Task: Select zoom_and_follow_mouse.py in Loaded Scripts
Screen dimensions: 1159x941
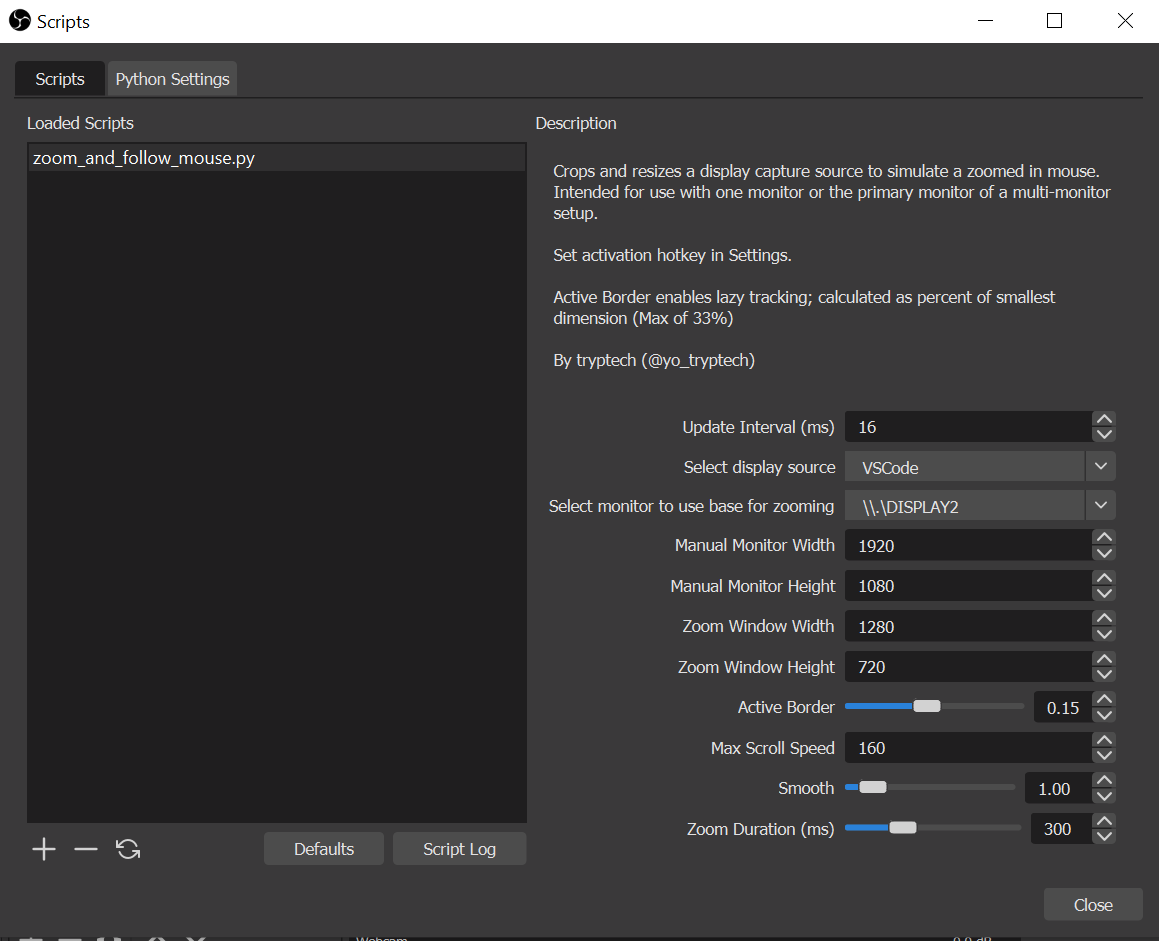Action: [276, 158]
